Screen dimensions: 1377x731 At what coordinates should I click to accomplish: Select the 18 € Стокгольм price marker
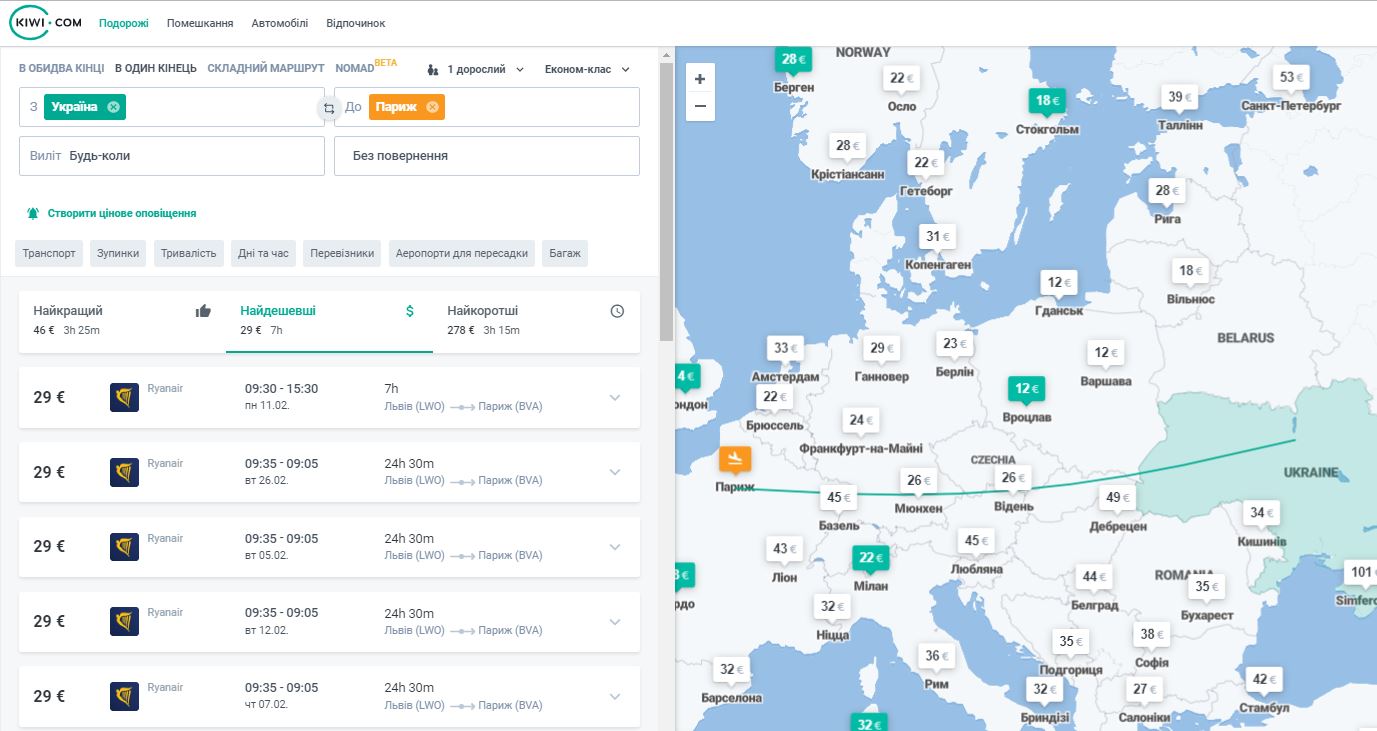[1047, 101]
